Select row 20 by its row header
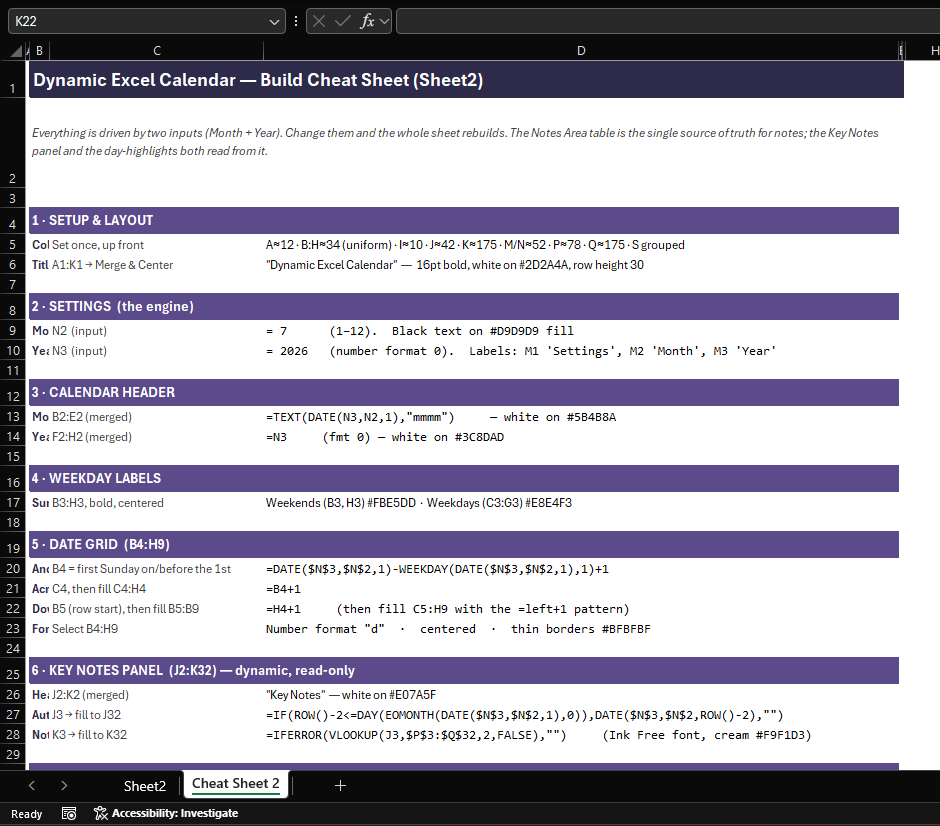This screenshot has width=940, height=826. 13,569
